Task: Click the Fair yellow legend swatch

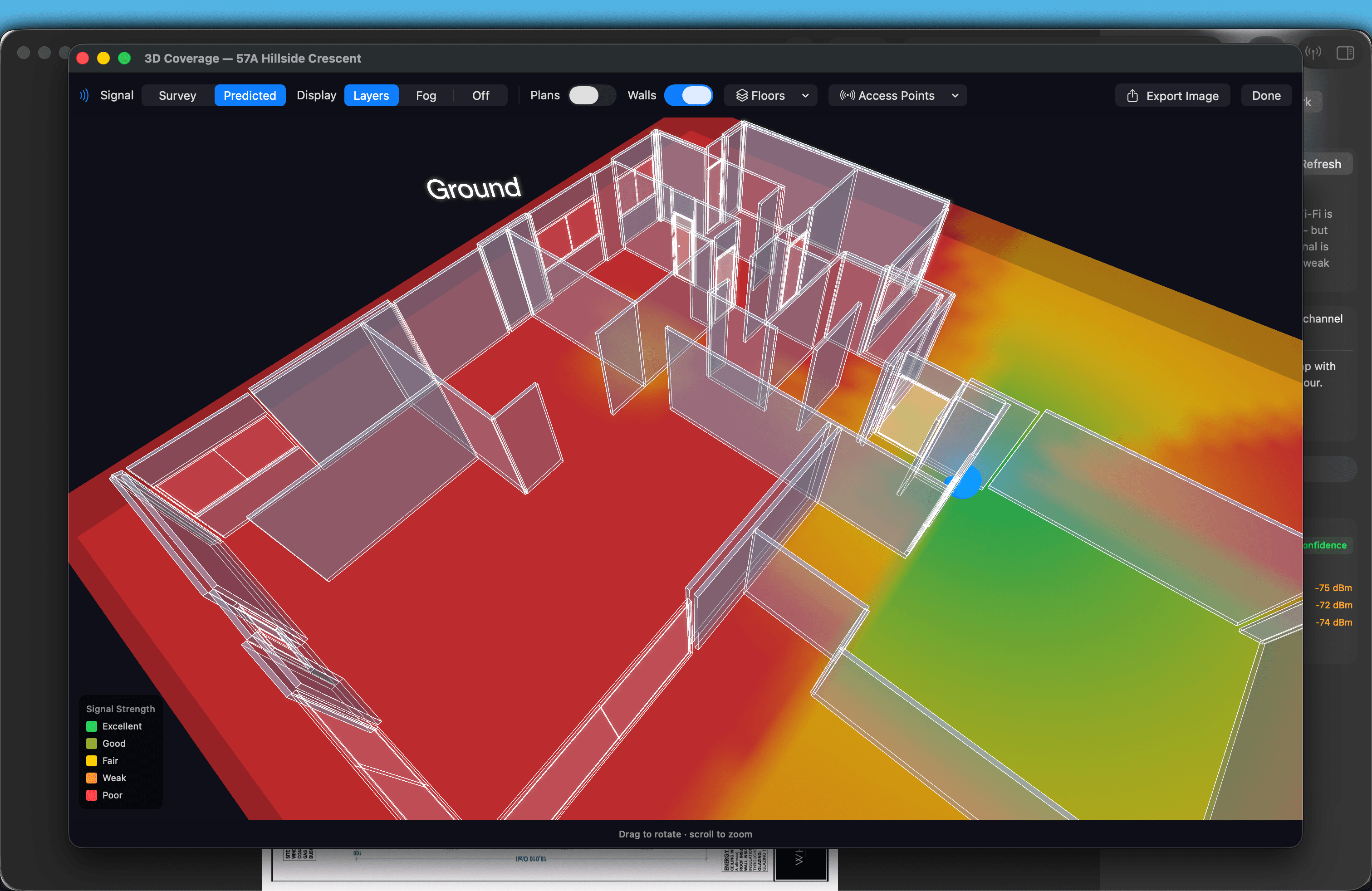Action: click(x=92, y=761)
